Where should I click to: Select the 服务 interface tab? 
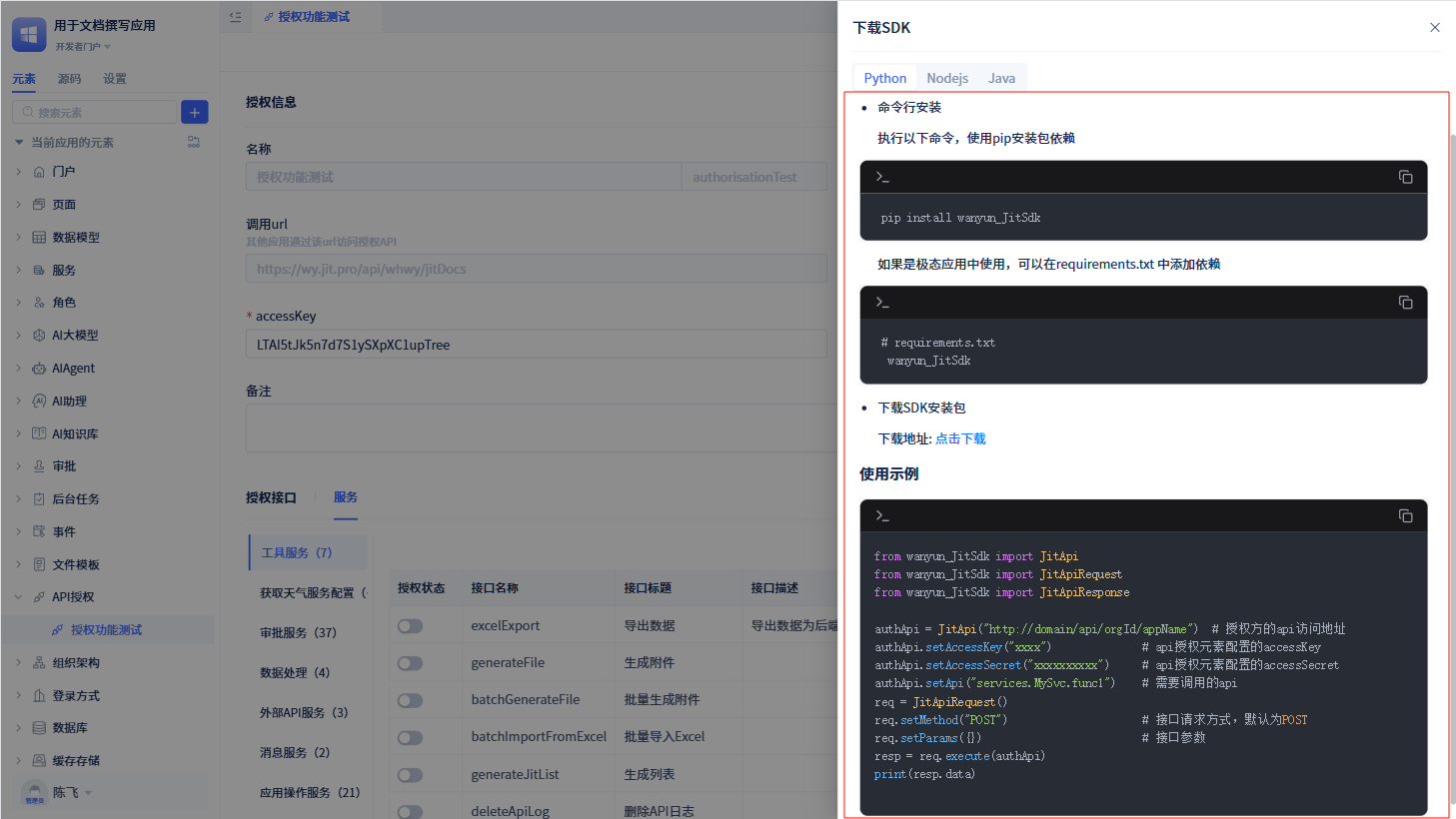tap(346, 497)
